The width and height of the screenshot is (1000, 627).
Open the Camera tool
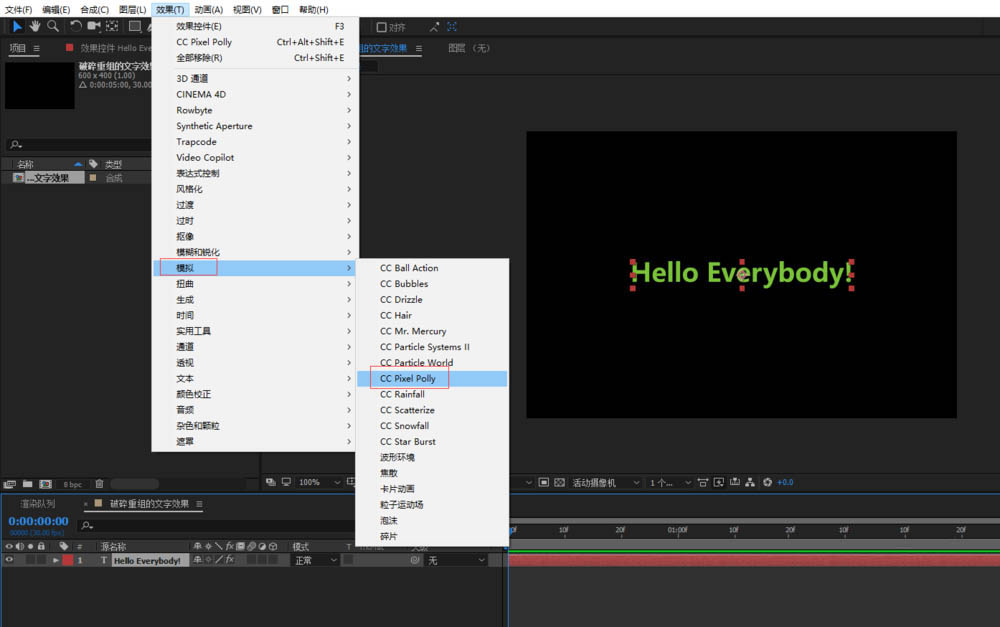point(94,26)
